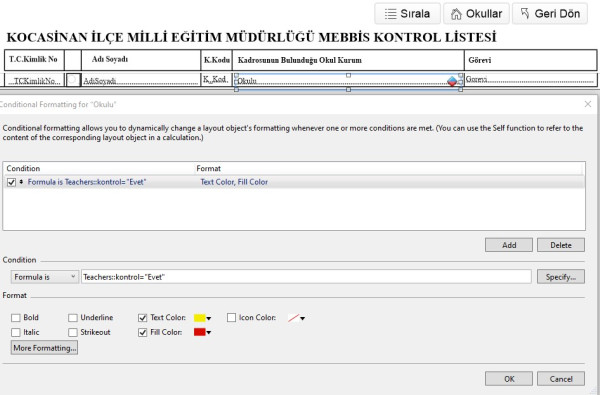Click the Geri Dön button
Viewport: 600px width, 395px height.
click(549, 14)
